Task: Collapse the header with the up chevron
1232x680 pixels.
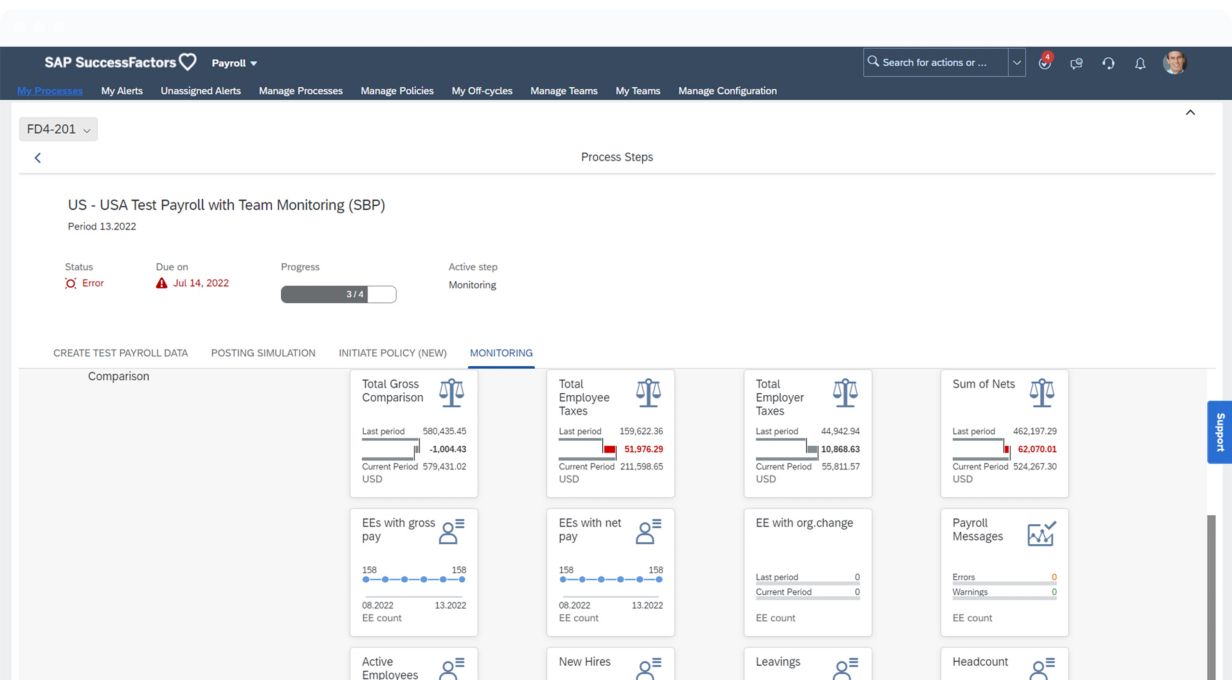Action: (x=1190, y=113)
